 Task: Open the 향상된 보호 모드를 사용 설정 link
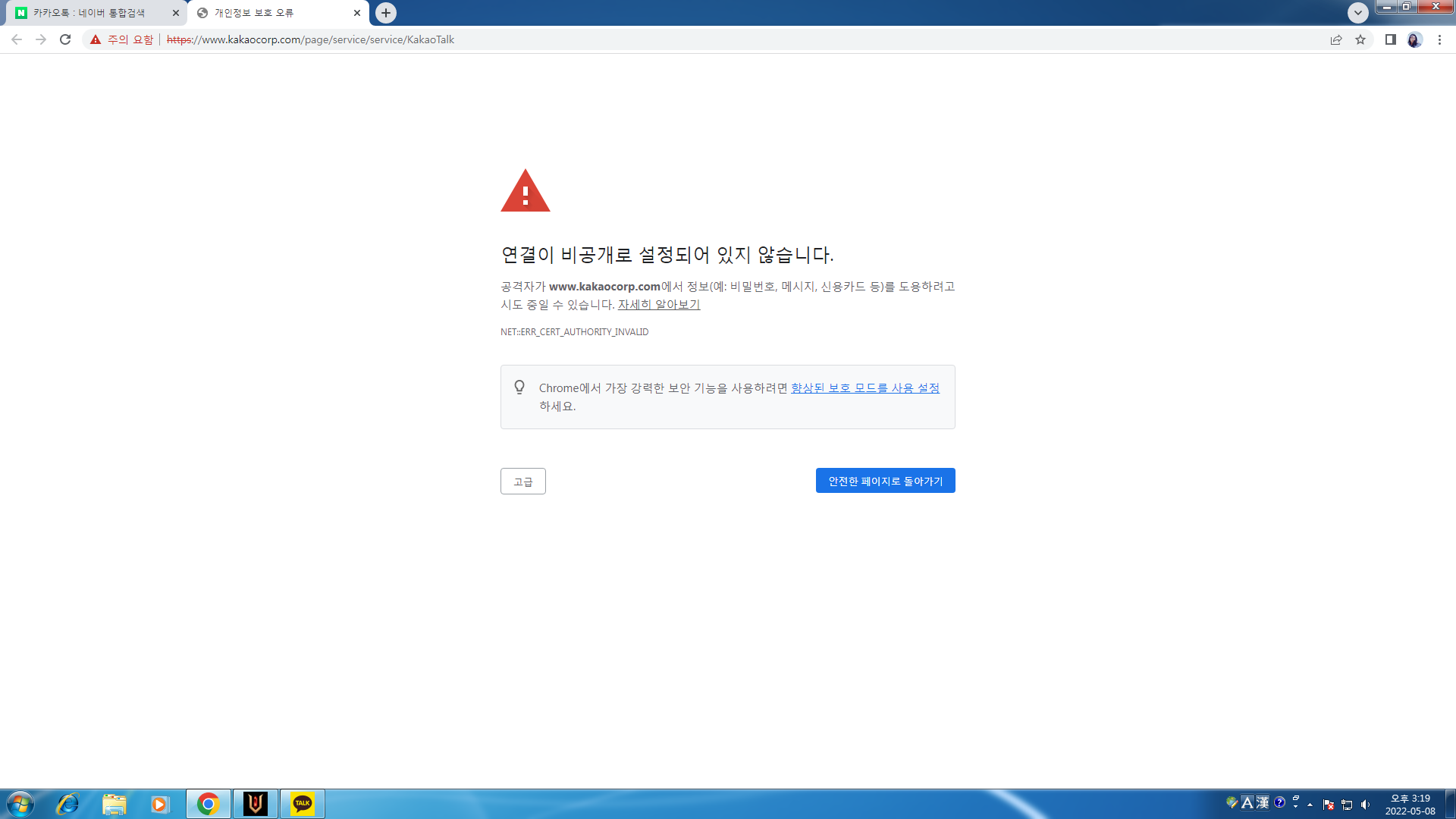(865, 388)
